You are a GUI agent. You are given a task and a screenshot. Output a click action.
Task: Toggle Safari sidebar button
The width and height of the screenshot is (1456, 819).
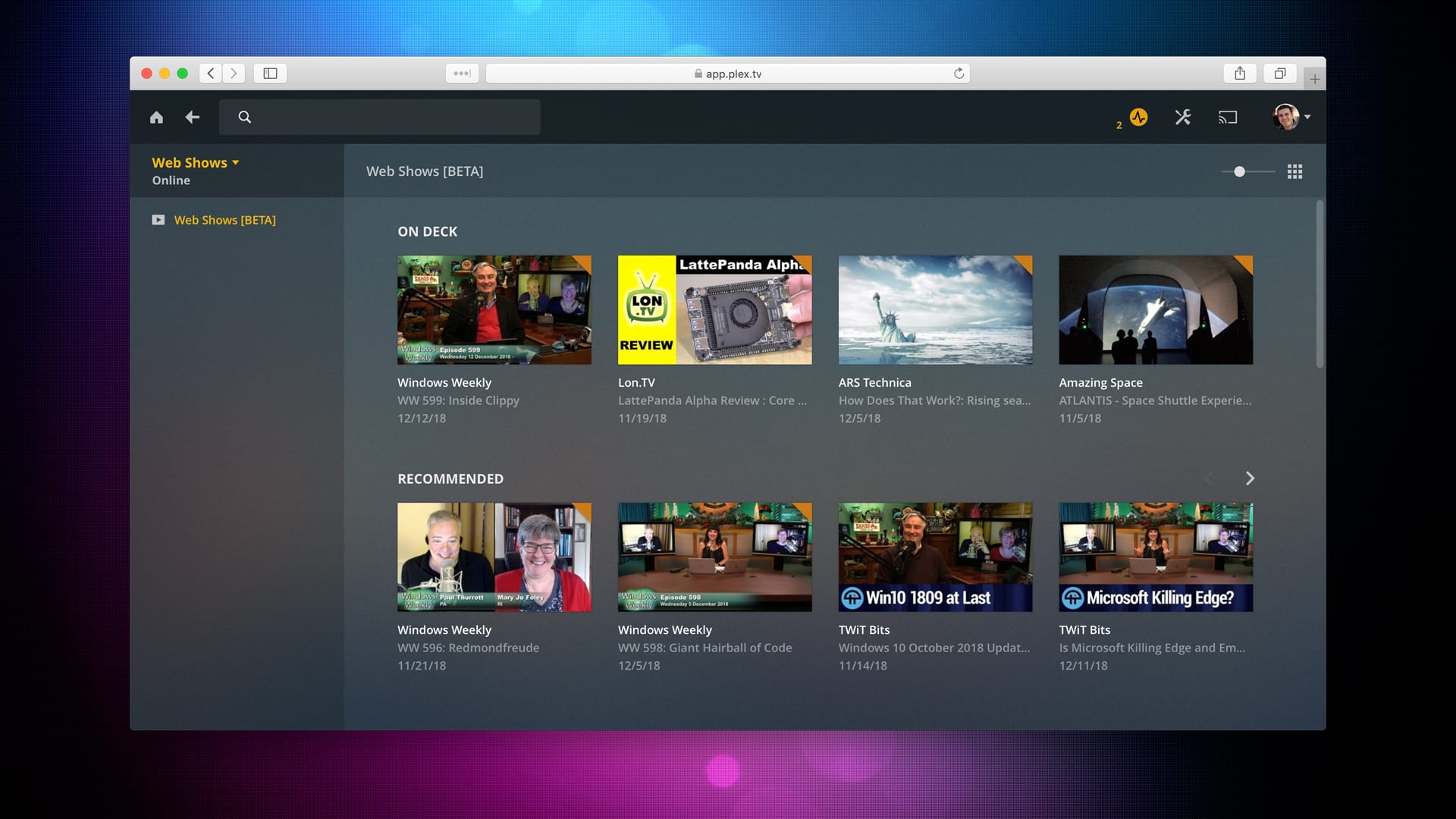coord(270,73)
